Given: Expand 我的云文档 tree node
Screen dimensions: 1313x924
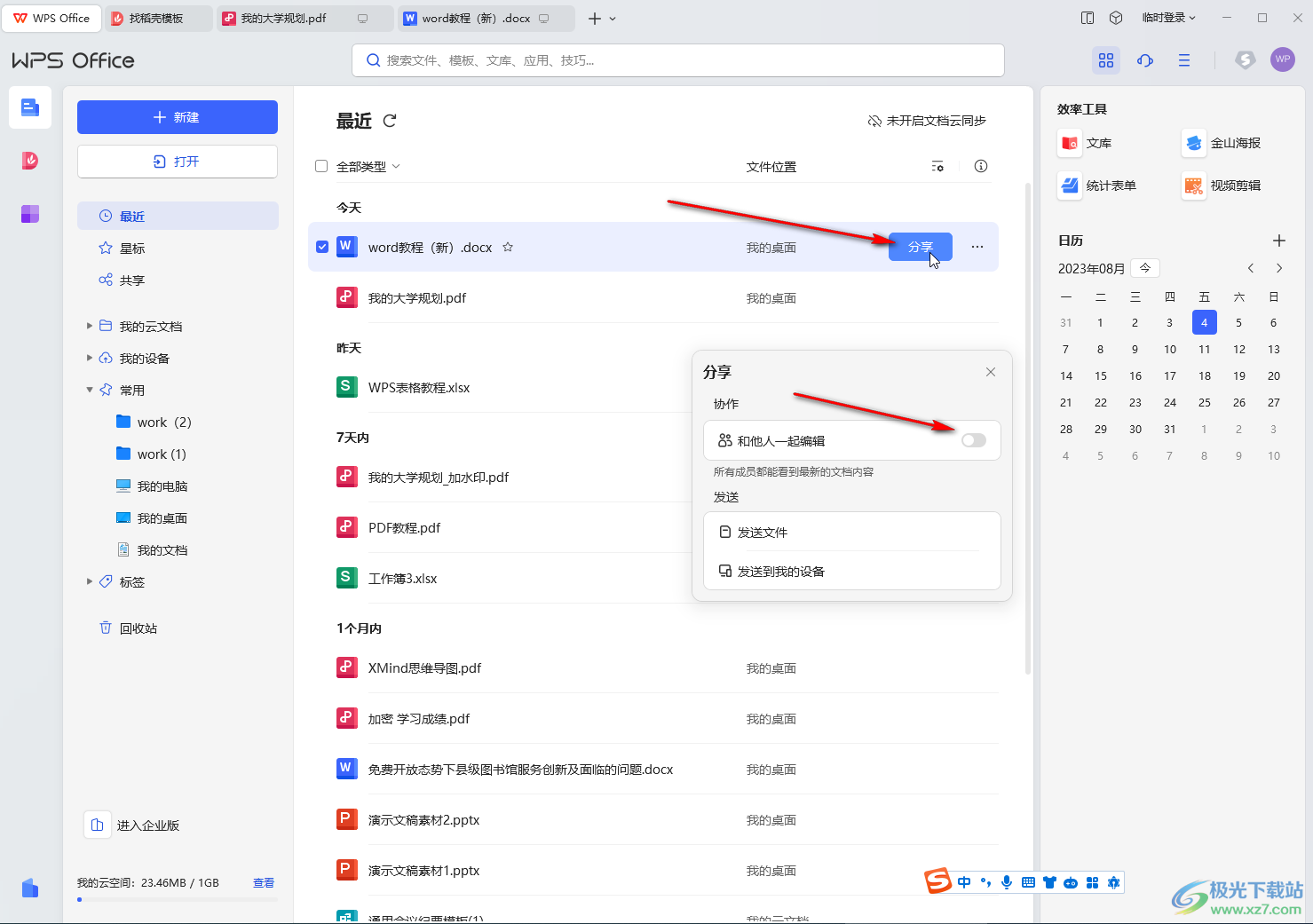Looking at the screenshot, I should click(x=90, y=326).
